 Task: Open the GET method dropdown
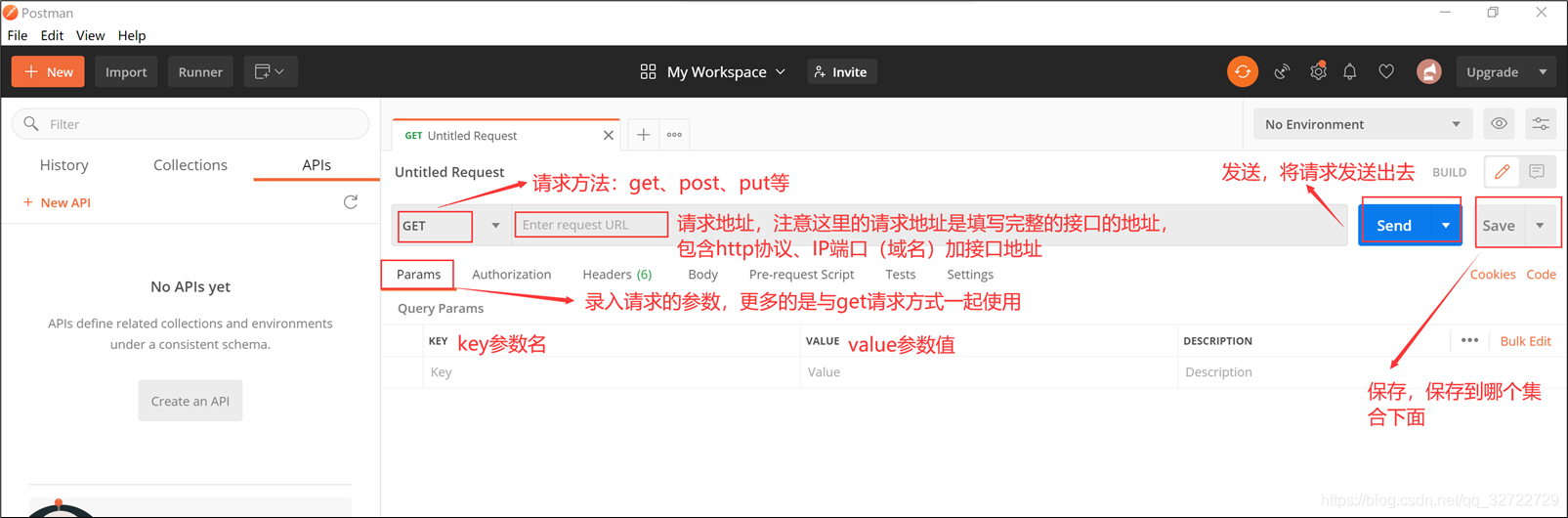tap(451, 226)
